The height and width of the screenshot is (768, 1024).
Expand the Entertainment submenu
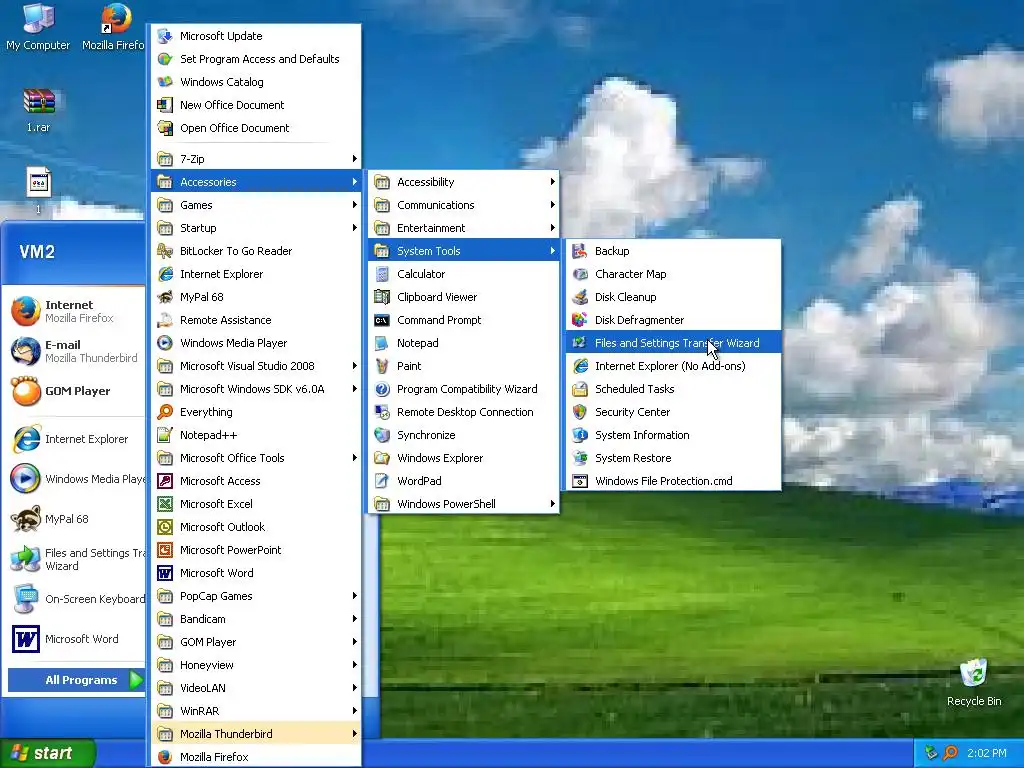pyautogui.click(x=464, y=227)
